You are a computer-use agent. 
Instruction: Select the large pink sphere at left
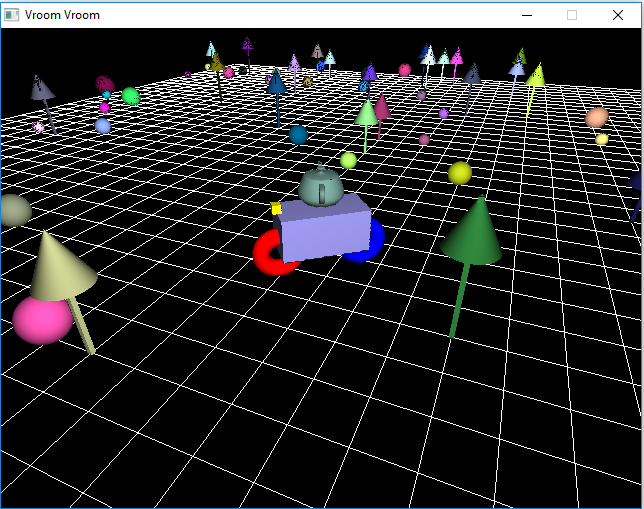[42, 319]
